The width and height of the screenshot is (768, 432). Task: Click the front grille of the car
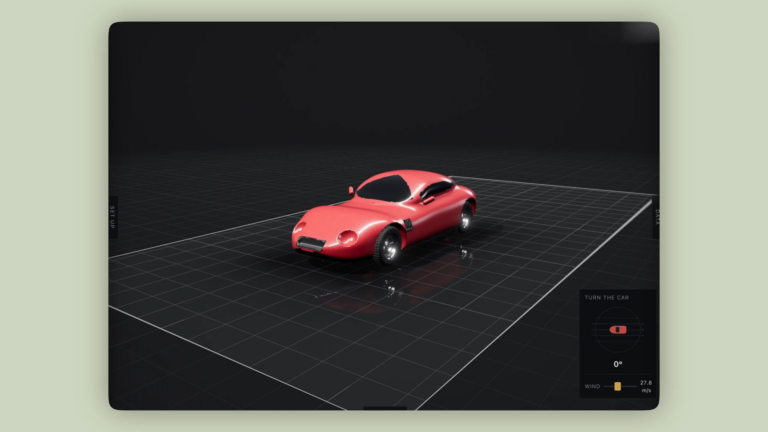pos(311,243)
